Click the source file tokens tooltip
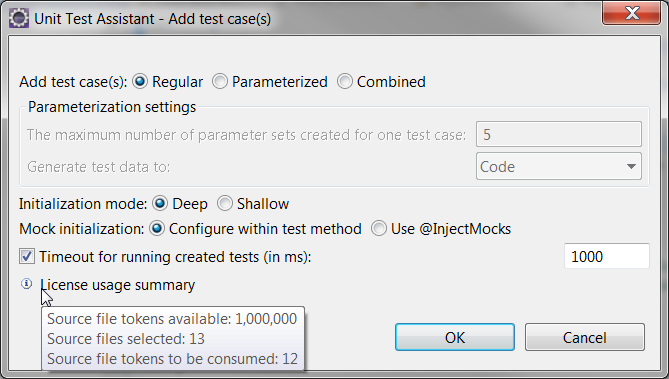669x379 pixels. 173,338
